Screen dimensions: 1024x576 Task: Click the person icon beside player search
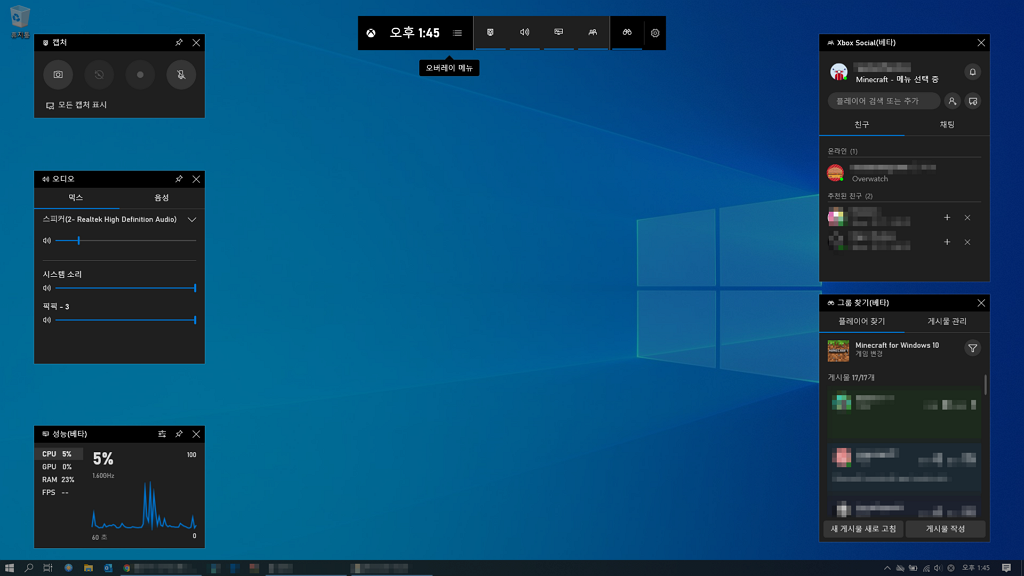click(952, 101)
